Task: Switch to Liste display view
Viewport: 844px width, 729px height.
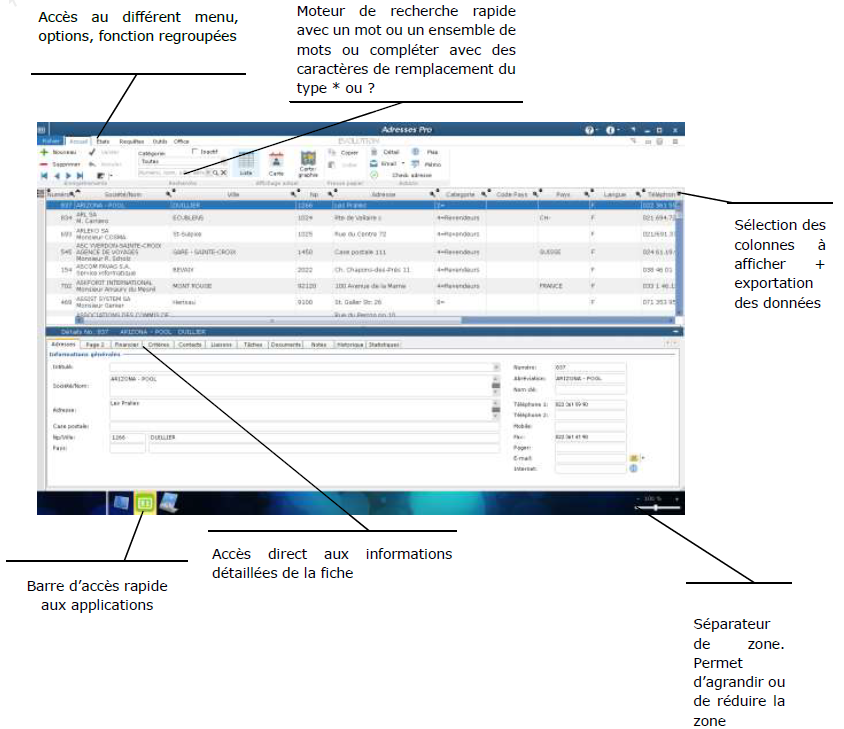Action: (x=244, y=162)
